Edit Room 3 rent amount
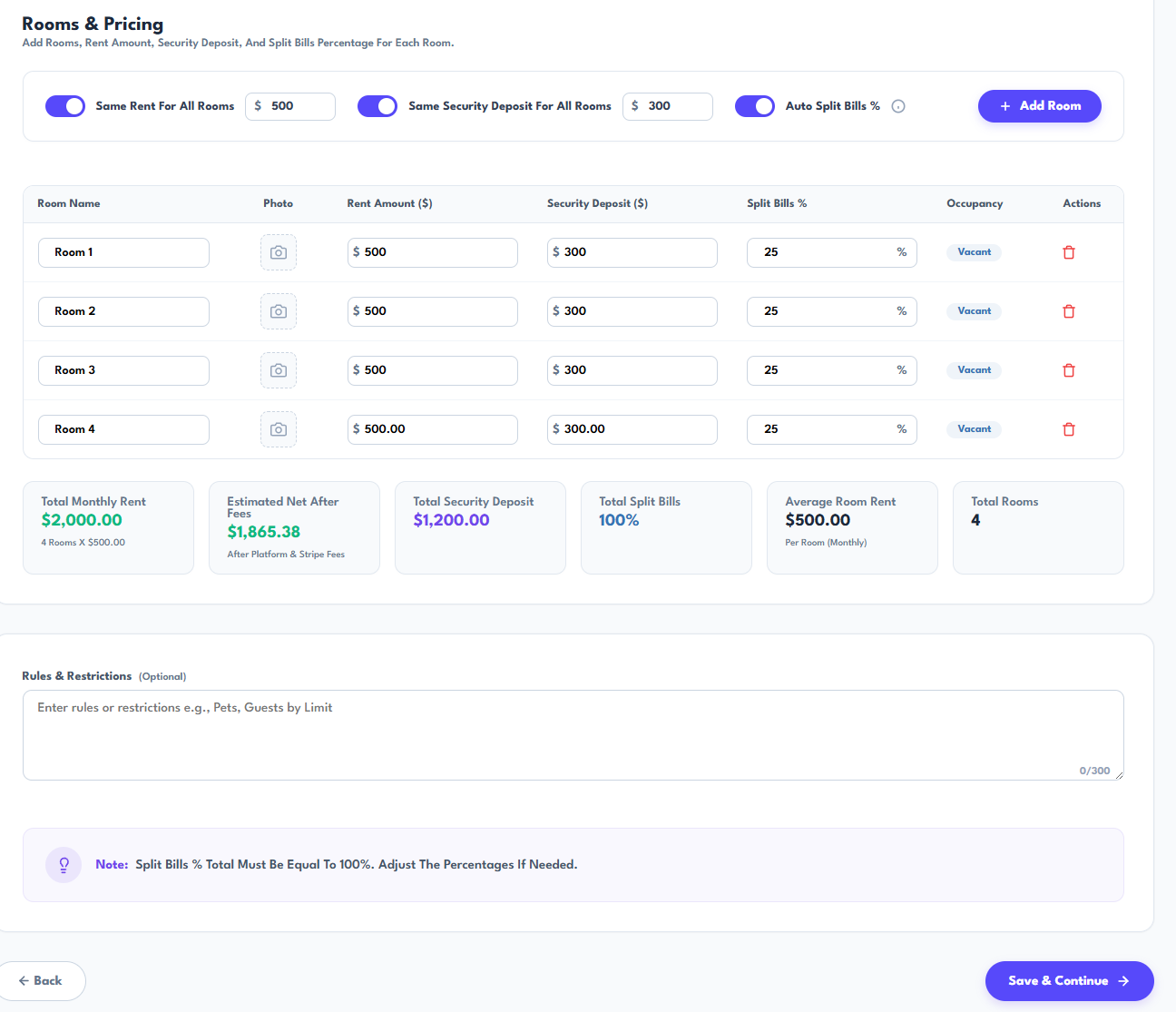The height and width of the screenshot is (1012, 1176). click(x=433, y=370)
